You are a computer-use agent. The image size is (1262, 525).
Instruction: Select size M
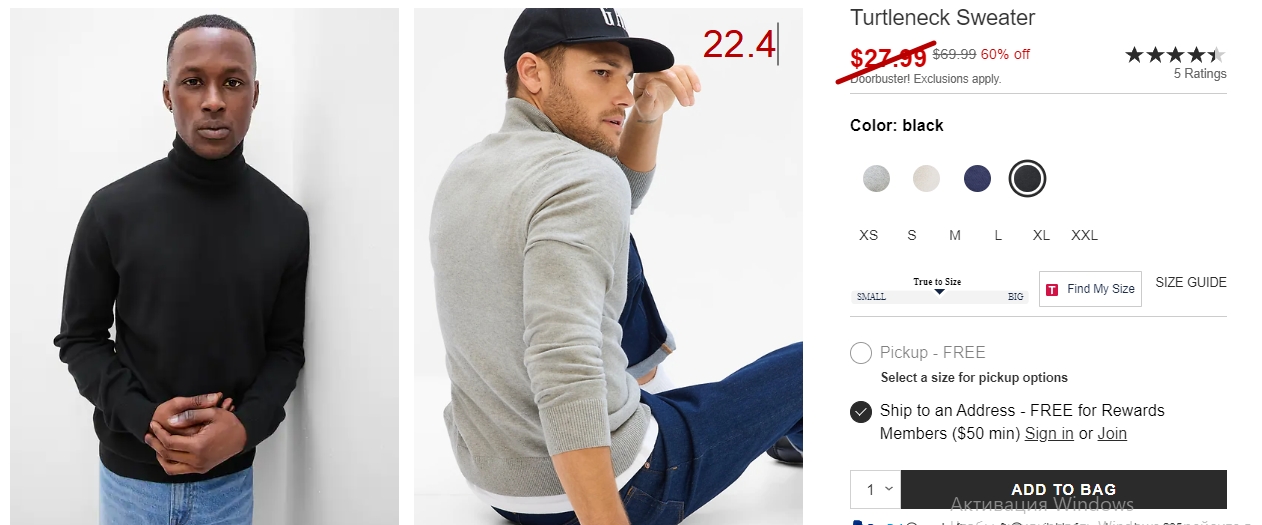[x=955, y=235]
